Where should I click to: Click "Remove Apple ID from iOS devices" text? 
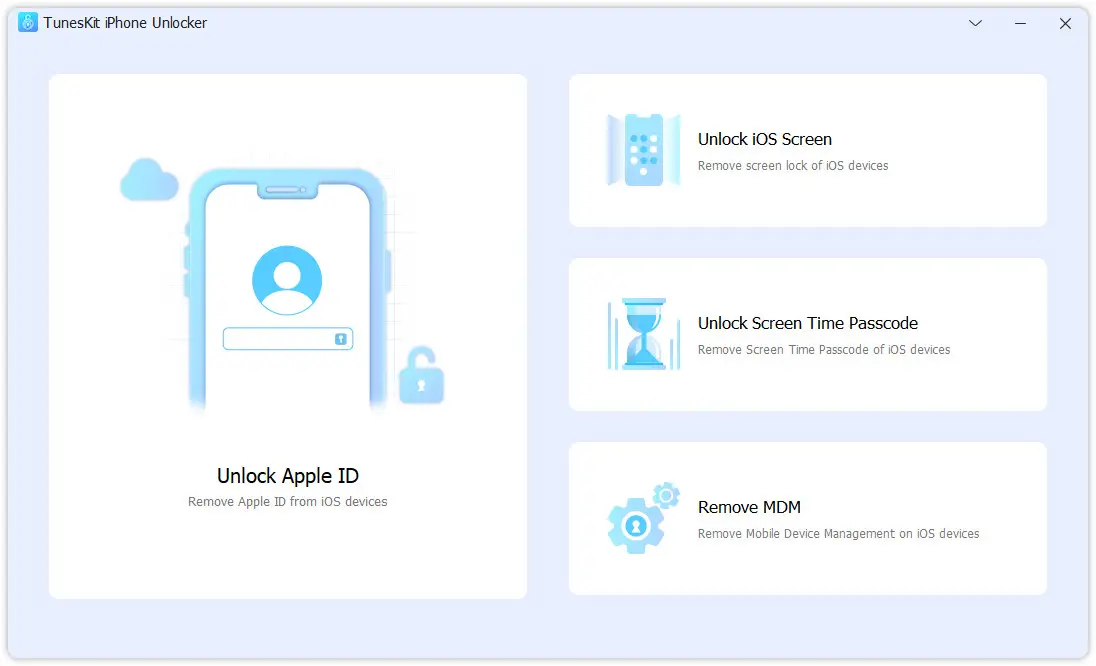(288, 502)
